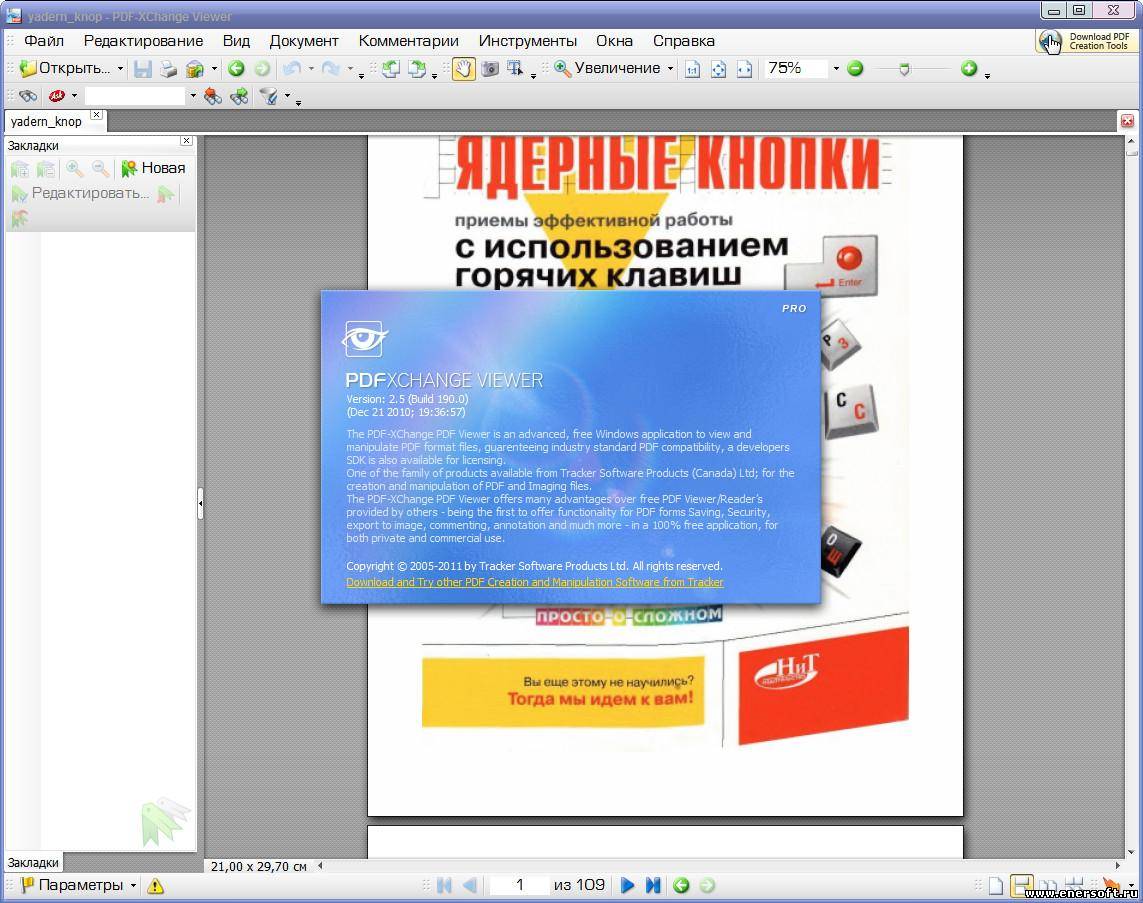Viewport: 1143px width, 903px height.
Task: Open dropdown arrow next to Открыть
Action: click(x=120, y=69)
